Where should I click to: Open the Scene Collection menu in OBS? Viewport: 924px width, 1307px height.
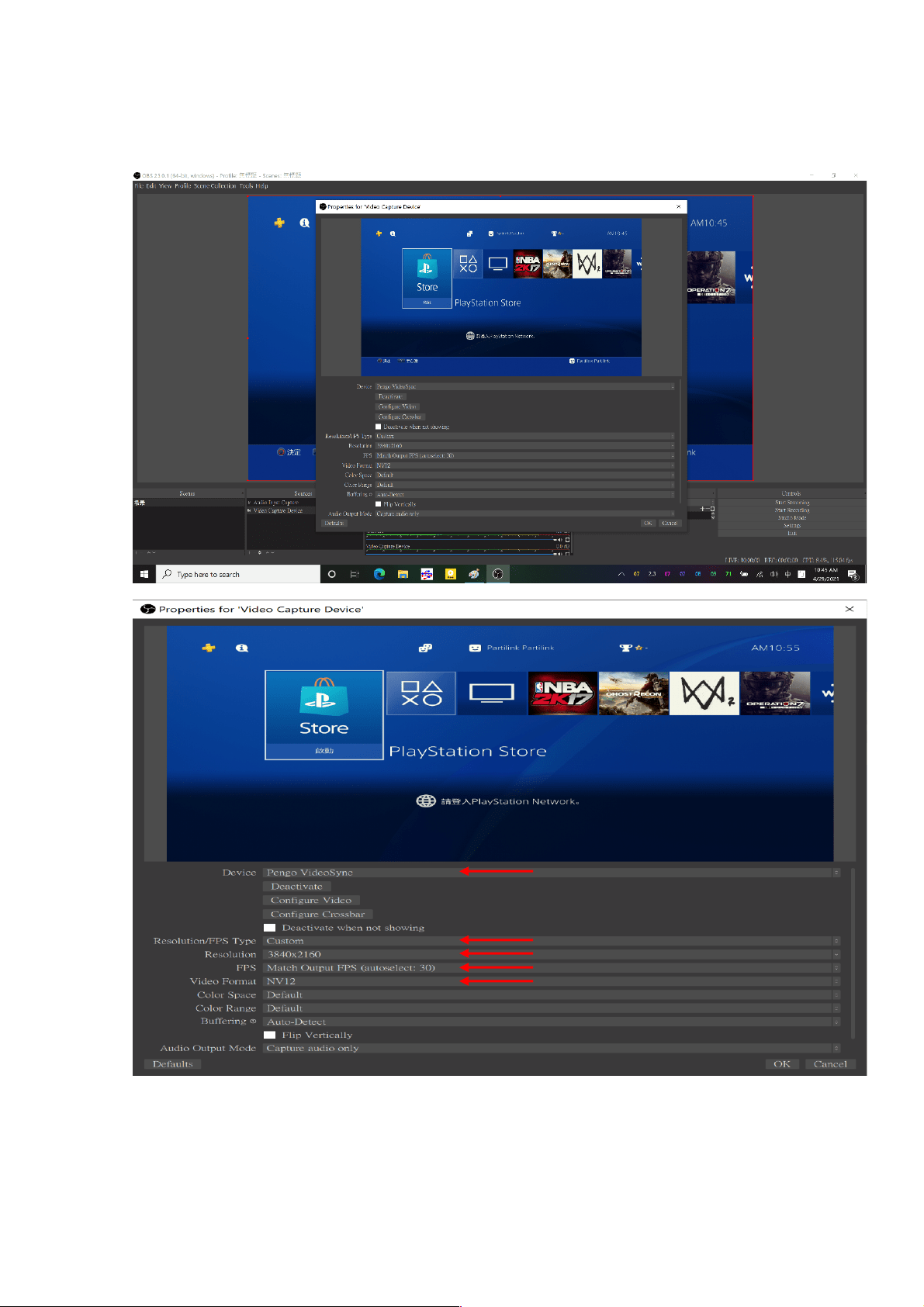[215, 186]
